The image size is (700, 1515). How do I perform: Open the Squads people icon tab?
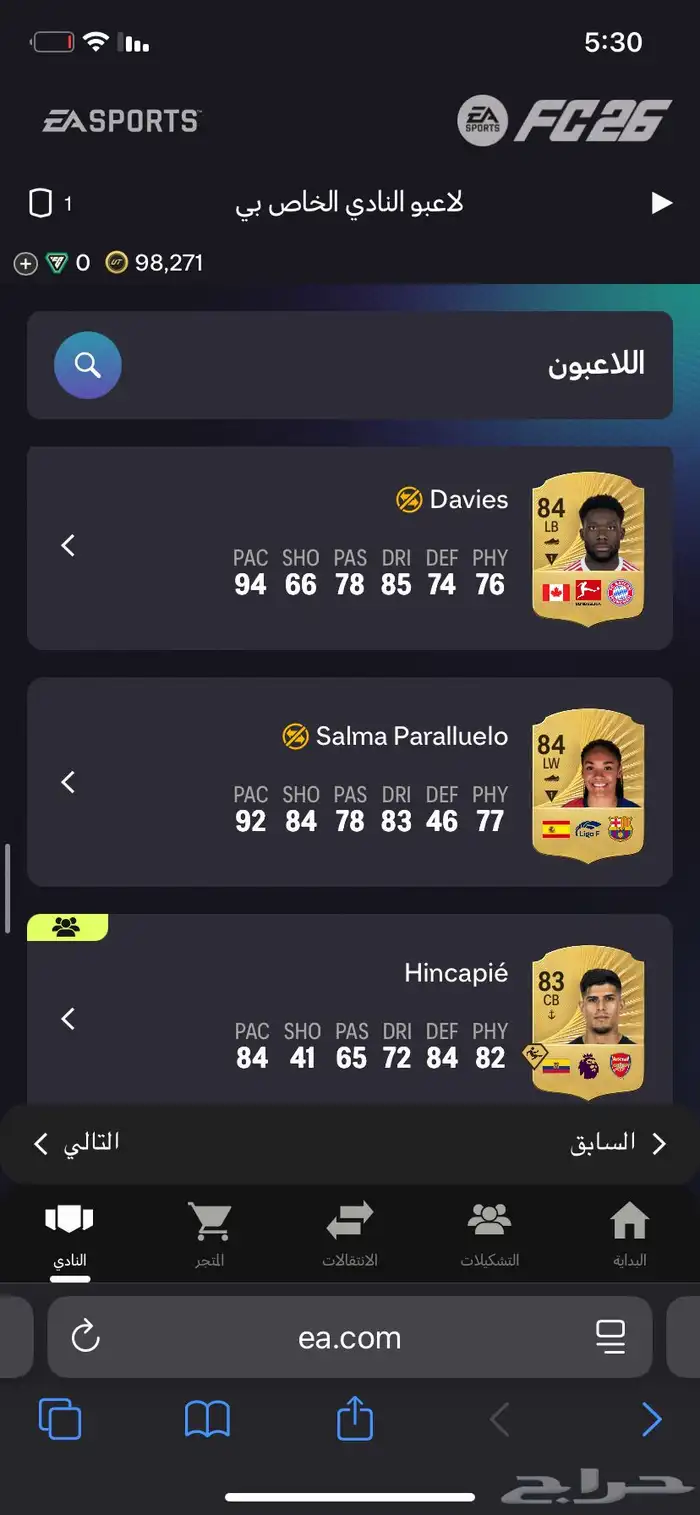[489, 1235]
